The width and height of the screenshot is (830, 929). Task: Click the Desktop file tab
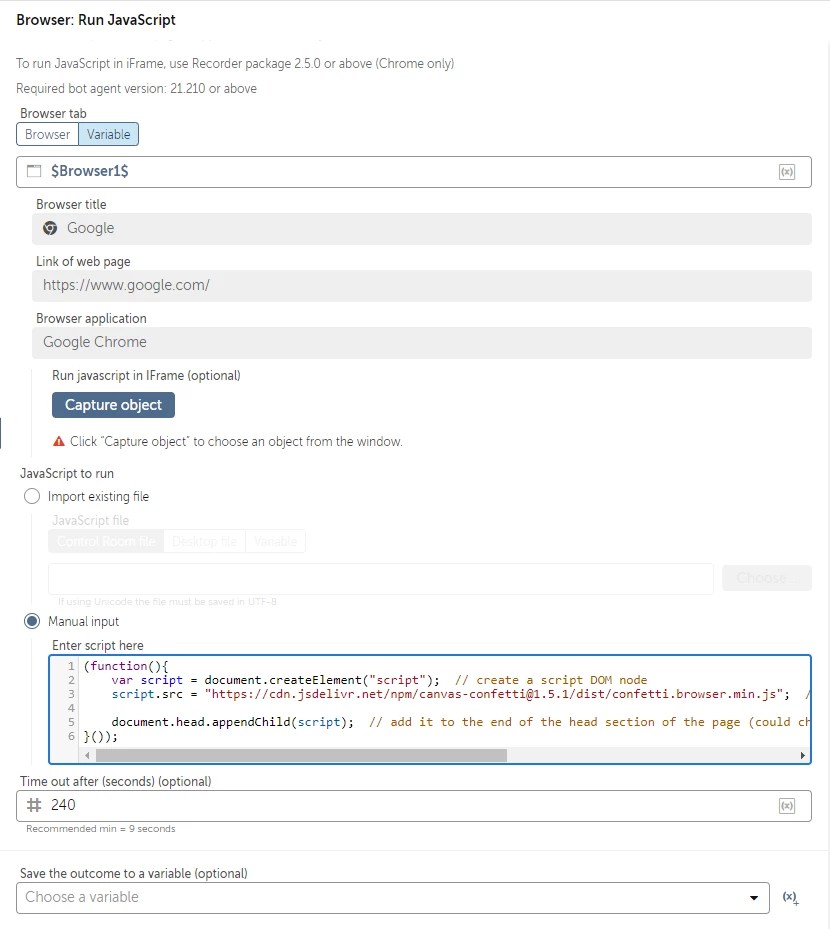(203, 541)
